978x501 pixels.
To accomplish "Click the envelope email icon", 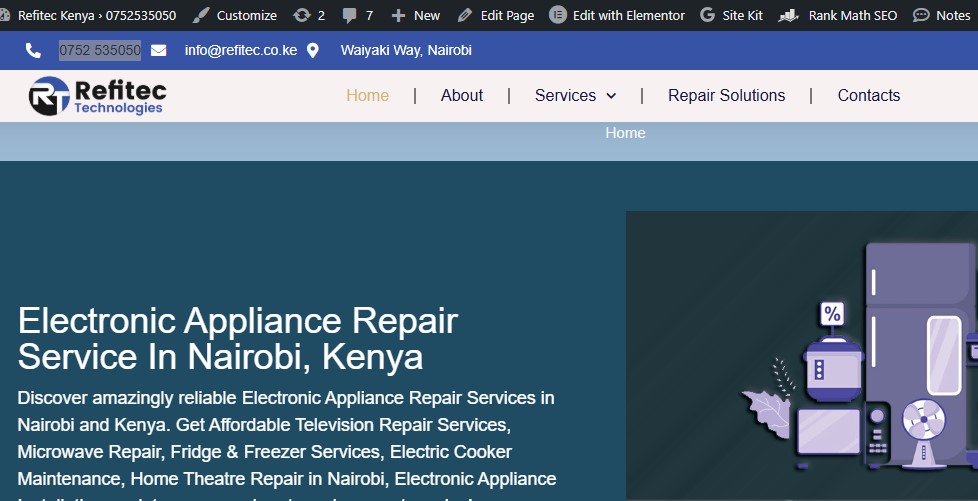I will [158, 50].
